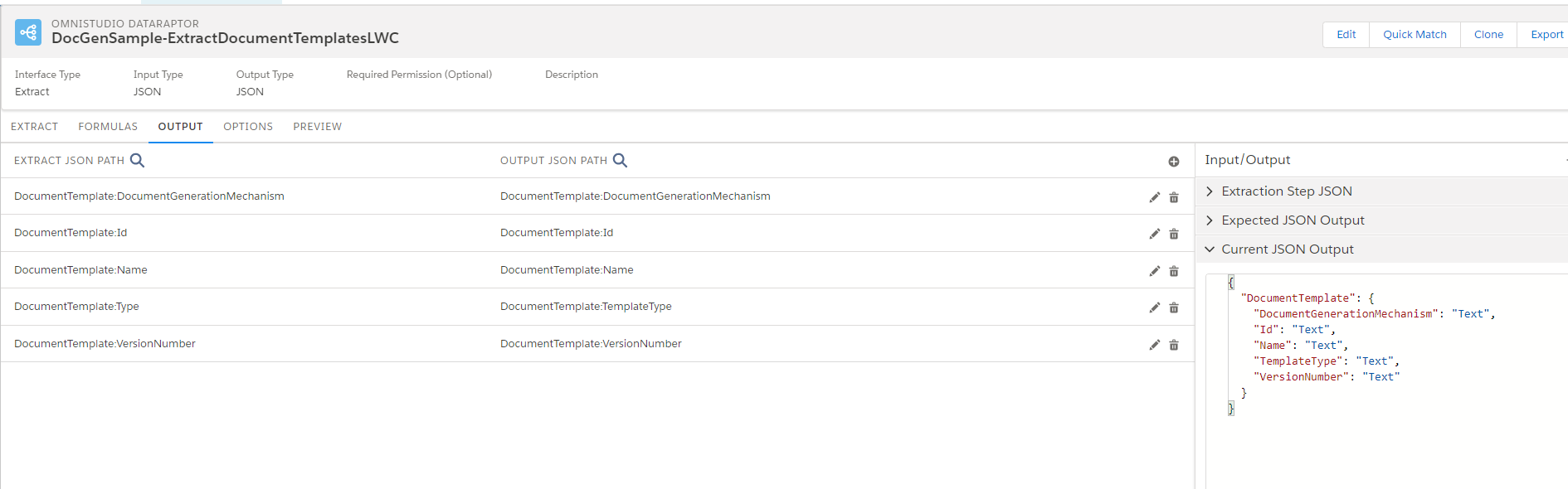Add a new output mapping with plus icon
Image resolution: width=1568 pixels, height=489 pixels.
tap(1174, 162)
